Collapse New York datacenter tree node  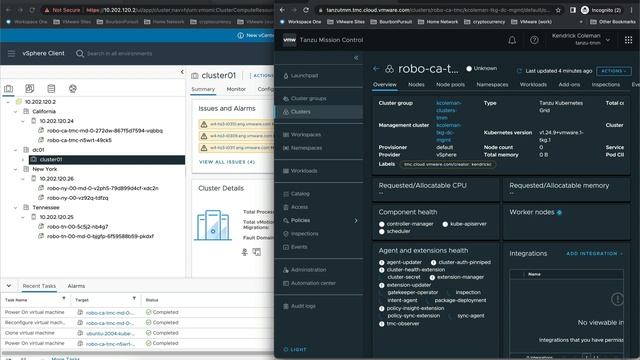point(16,169)
